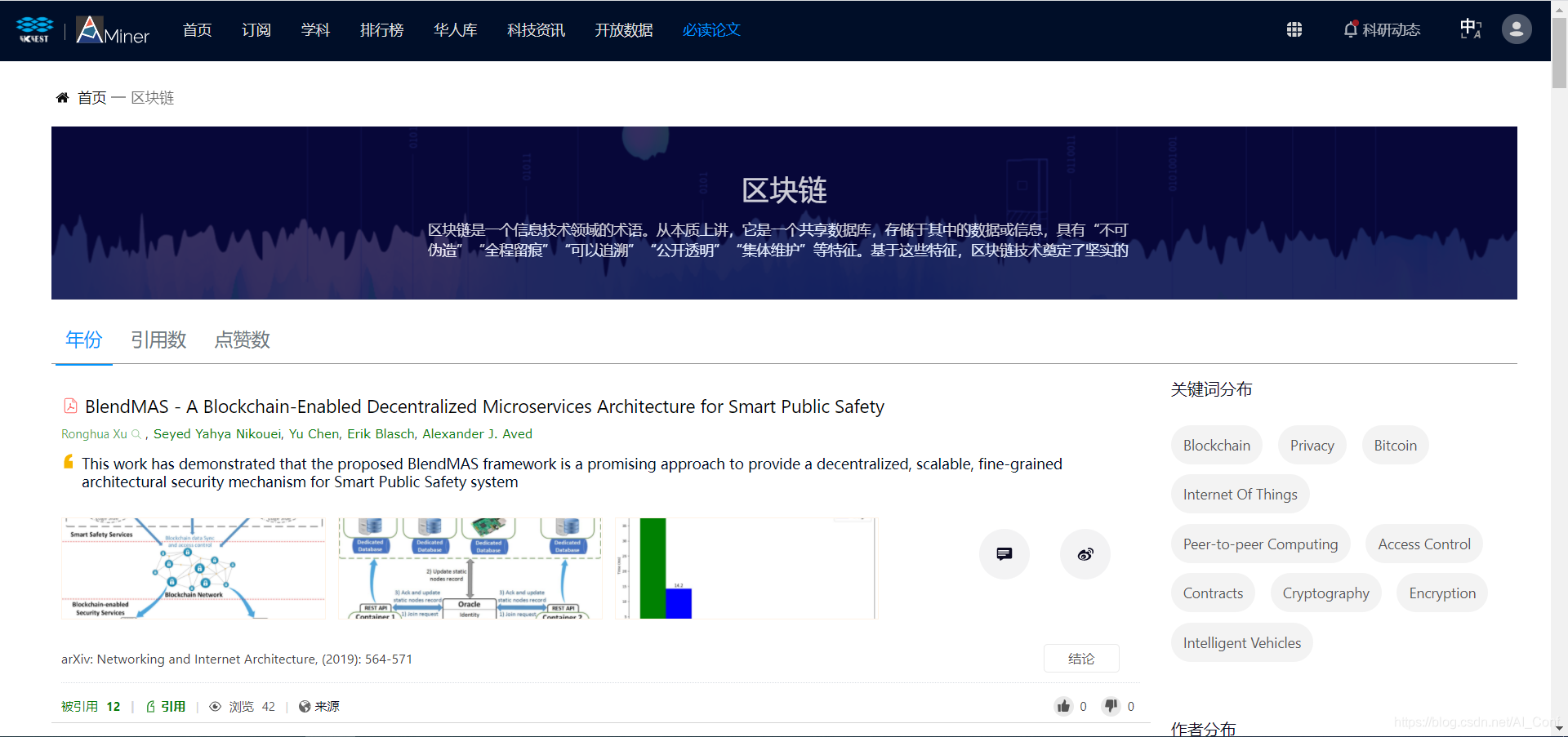The image size is (1568, 737).
Task: Select the Blockchain keyword tag
Action: pos(1217,446)
